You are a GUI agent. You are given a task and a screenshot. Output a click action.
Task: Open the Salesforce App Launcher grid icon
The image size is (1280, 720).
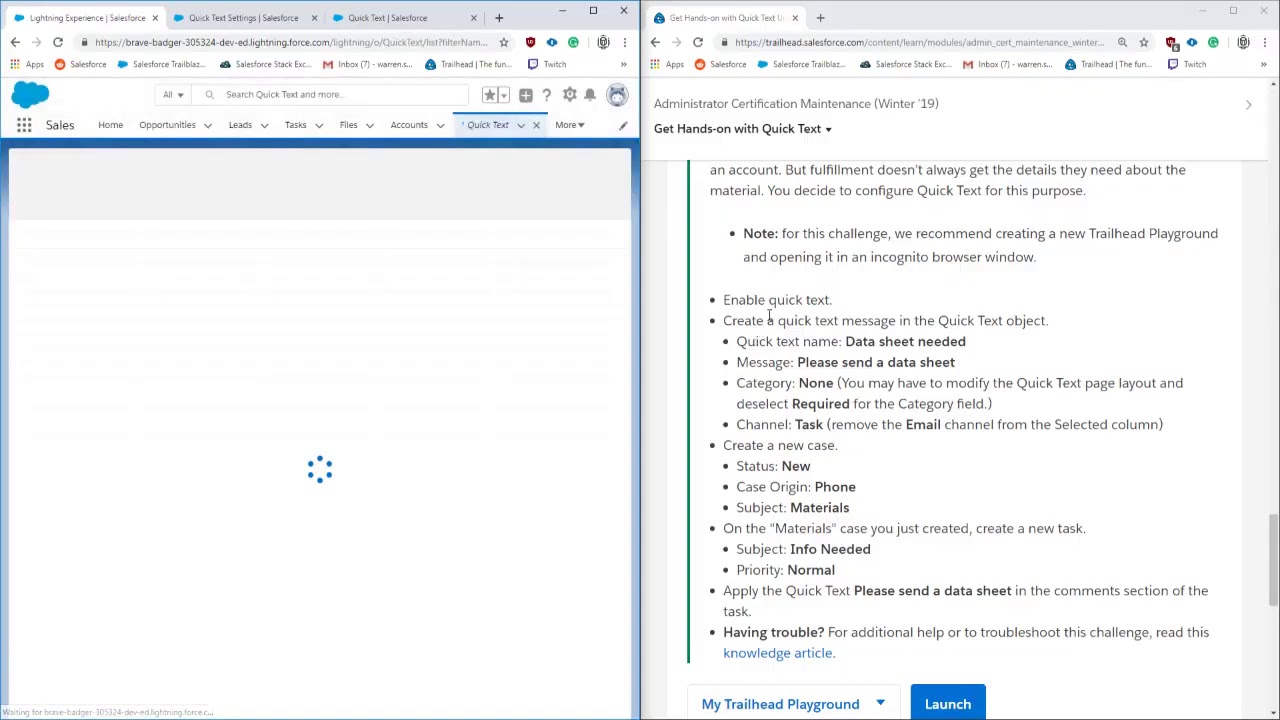pyautogui.click(x=24, y=125)
